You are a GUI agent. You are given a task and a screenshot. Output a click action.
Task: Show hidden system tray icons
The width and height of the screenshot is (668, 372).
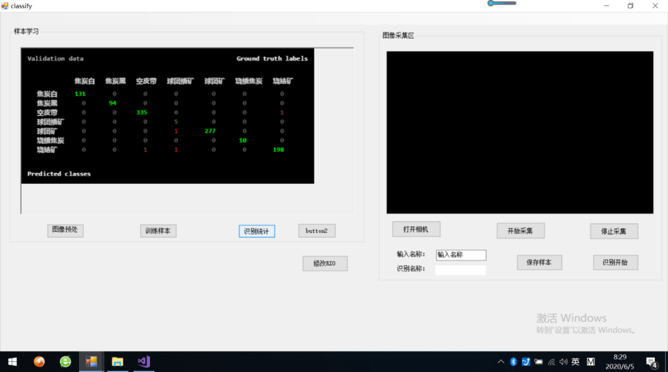coord(501,362)
